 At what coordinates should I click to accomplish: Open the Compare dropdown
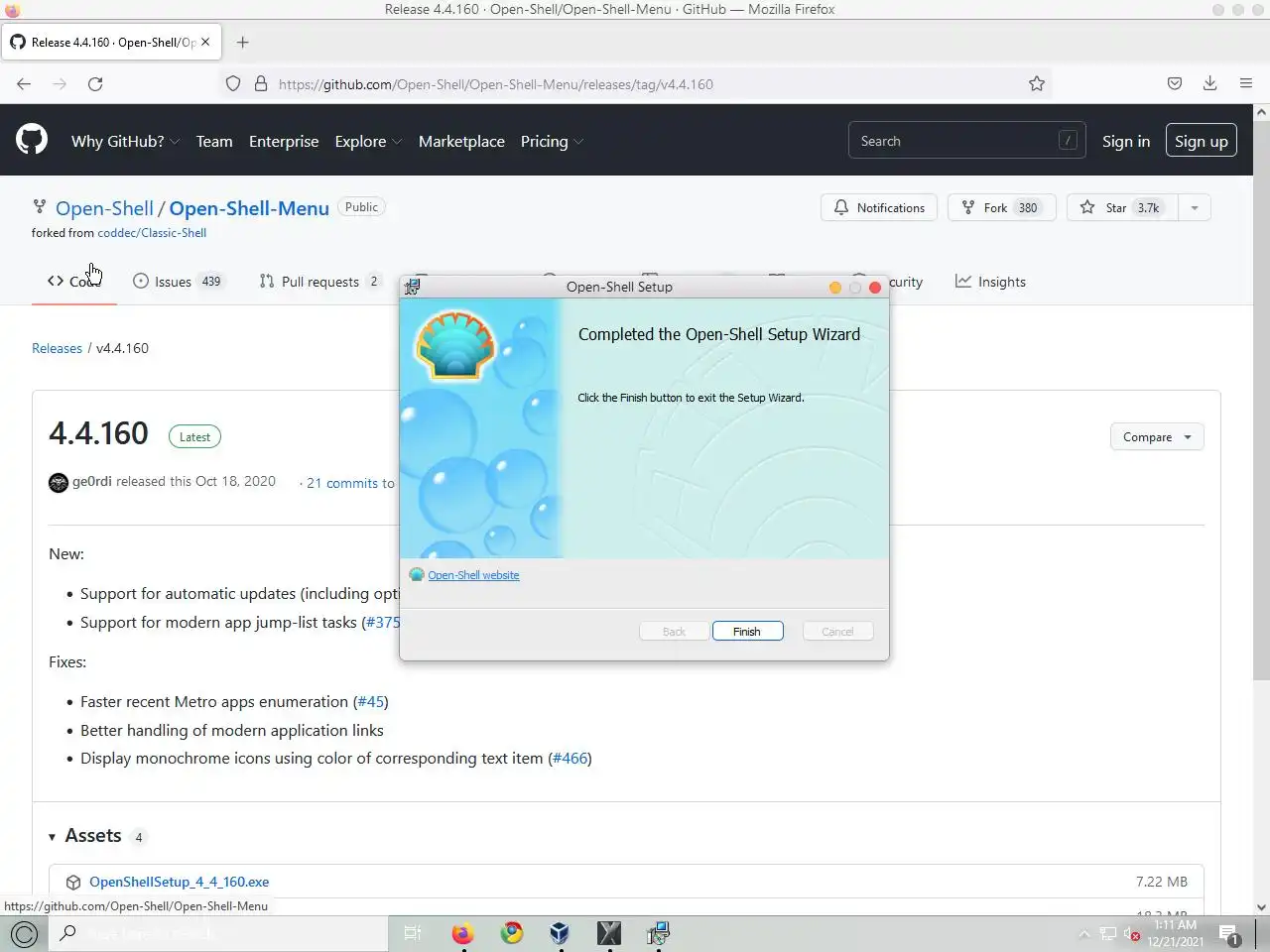click(1157, 436)
